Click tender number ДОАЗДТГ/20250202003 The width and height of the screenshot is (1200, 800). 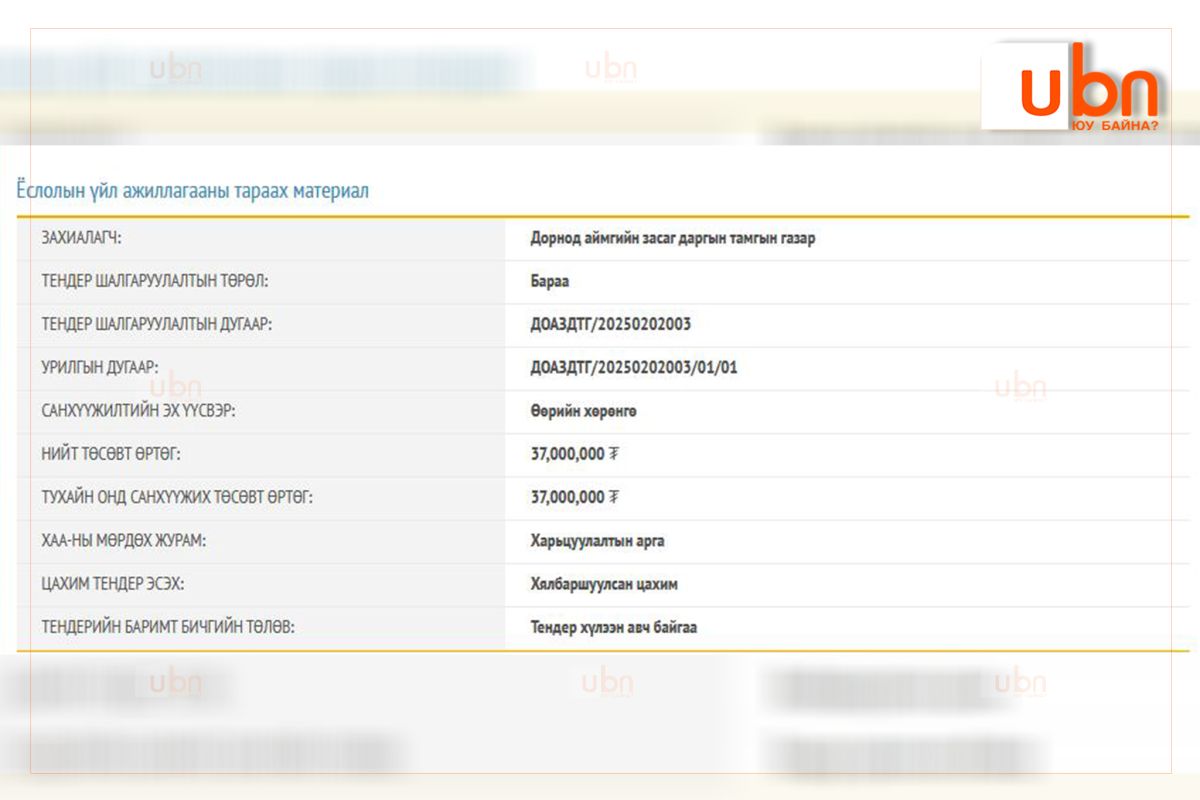(x=610, y=325)
